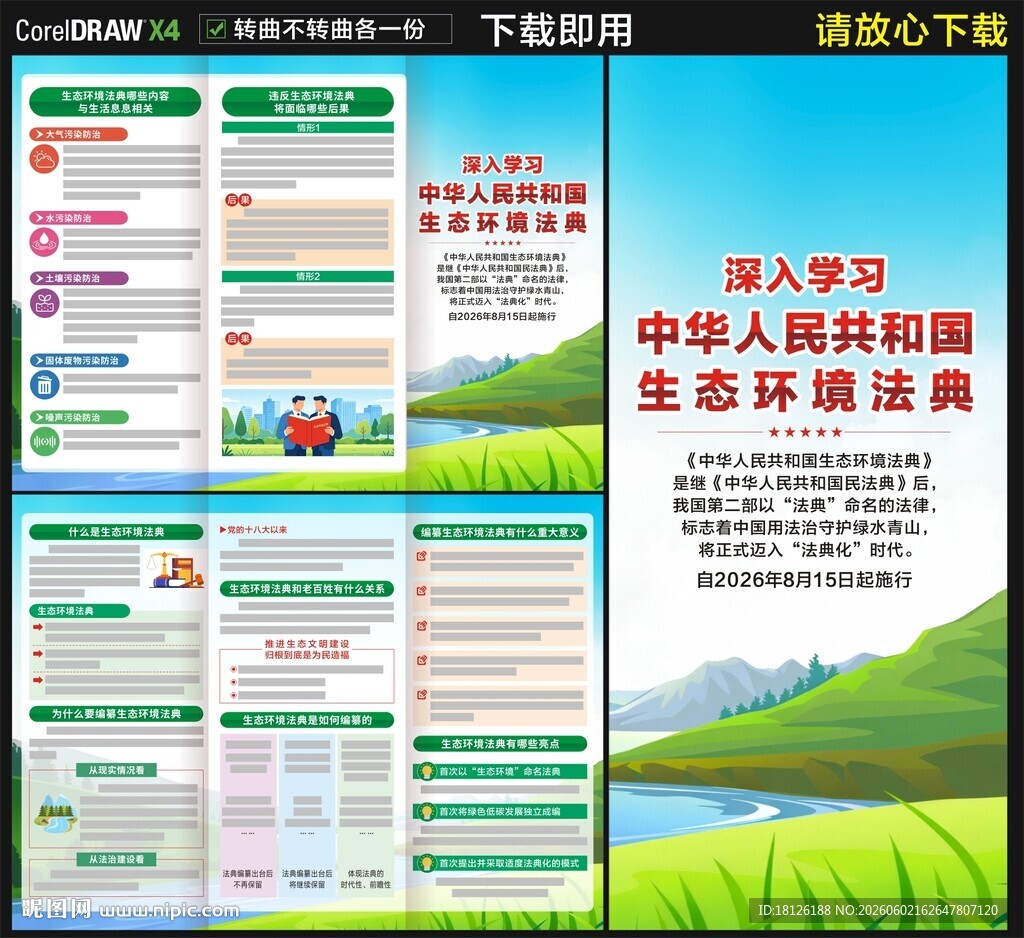Click 中华人民共和国 on the large cover
The width and height of the screenshot is (1024, 938).
coord(805,333)
